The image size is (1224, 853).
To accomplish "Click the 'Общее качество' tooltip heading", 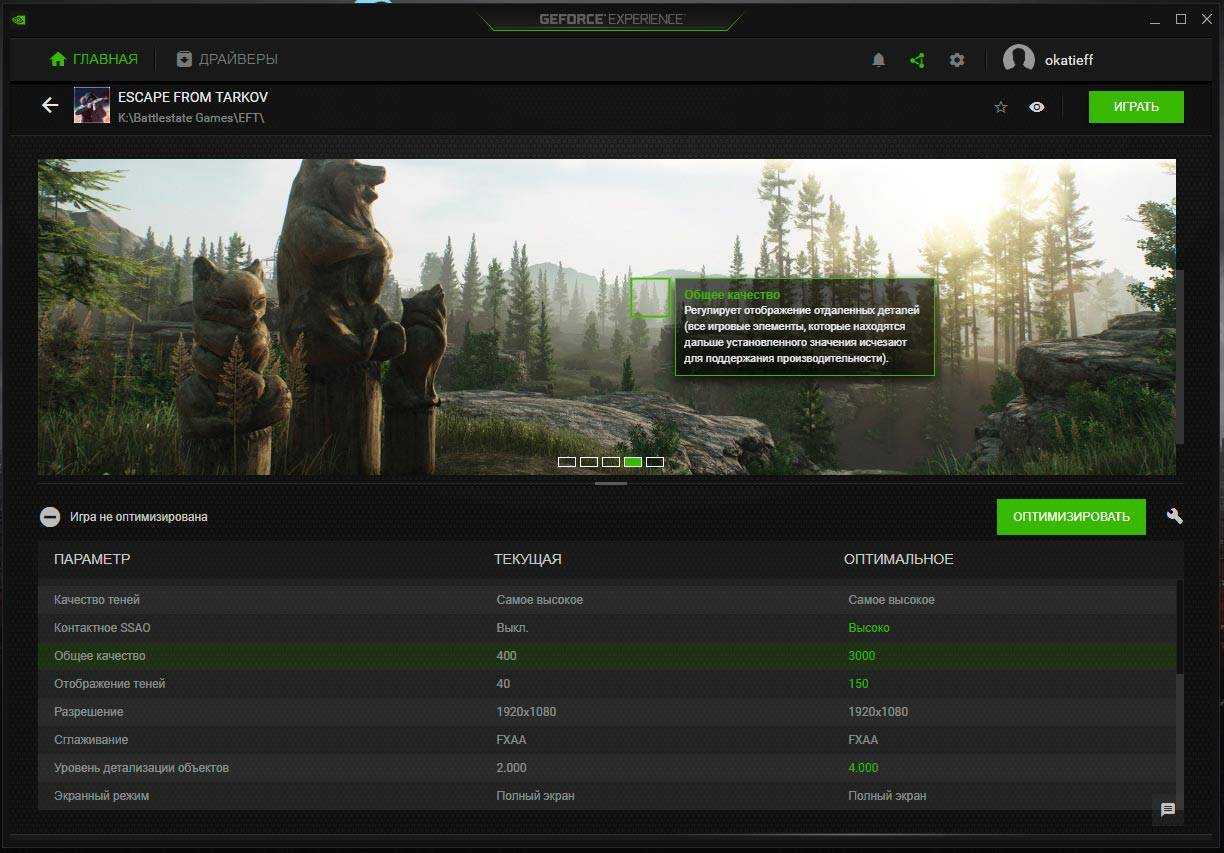I will [x=732, y=295].
